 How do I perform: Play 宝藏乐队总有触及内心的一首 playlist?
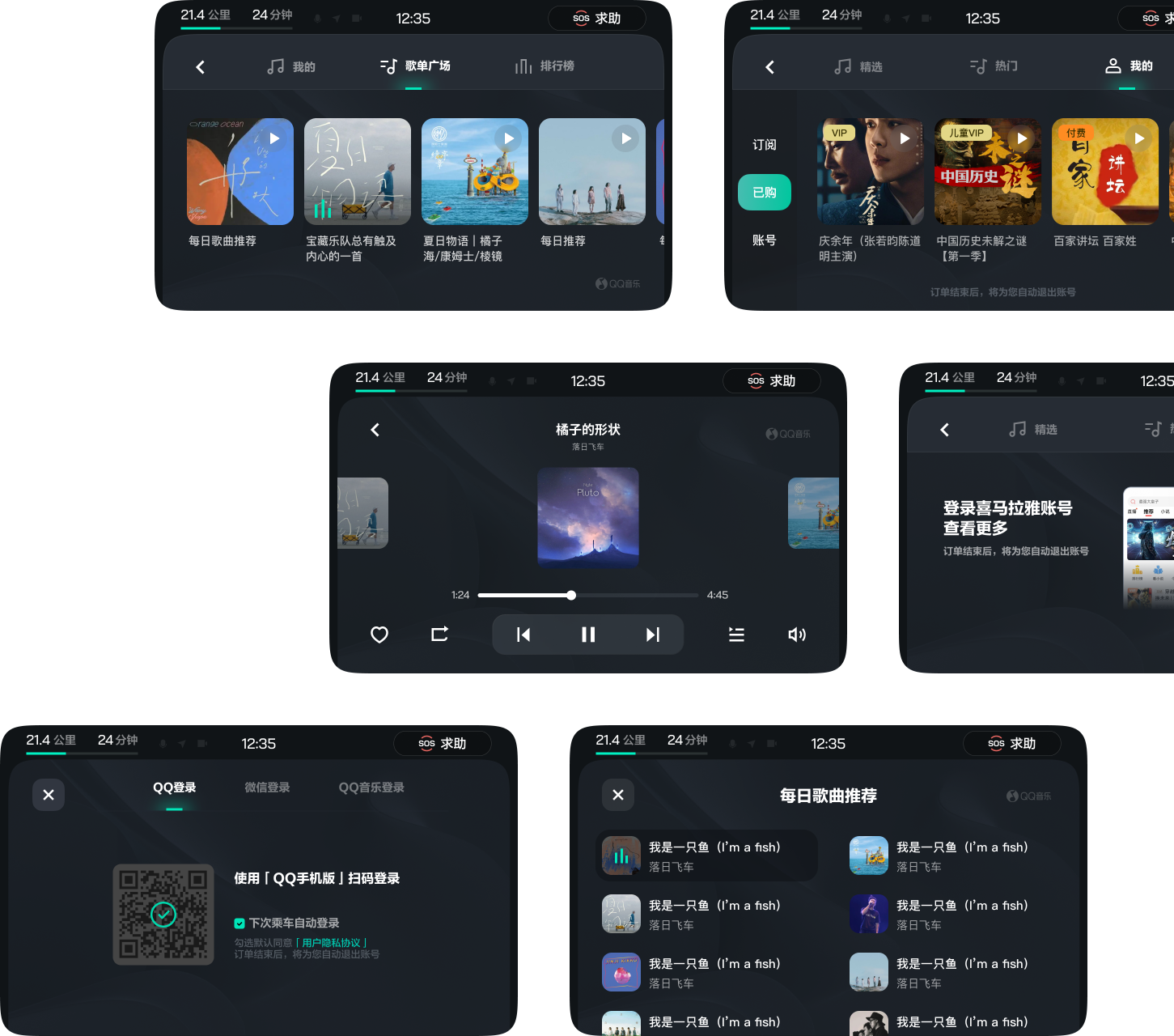tap(358, 172)
